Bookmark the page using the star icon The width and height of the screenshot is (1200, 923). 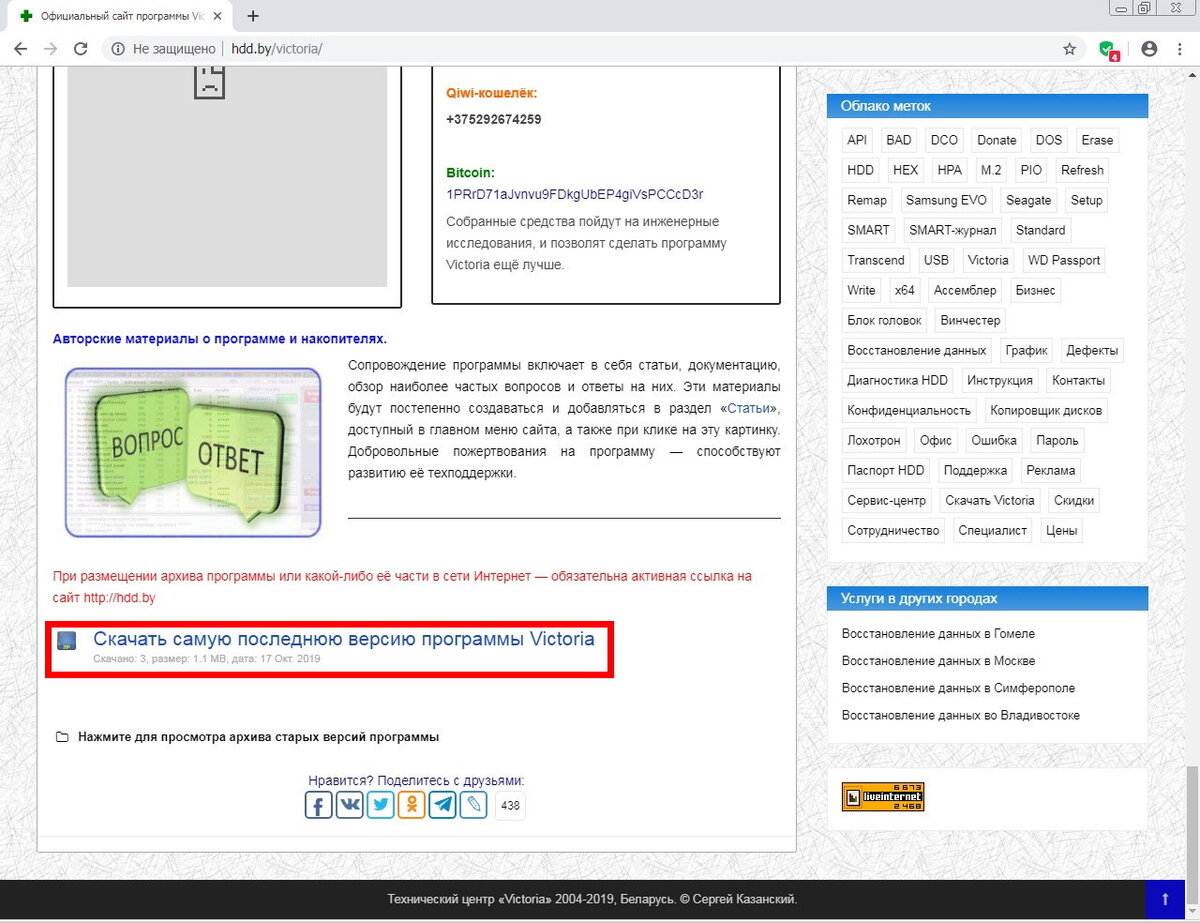tap(1069, 48)
